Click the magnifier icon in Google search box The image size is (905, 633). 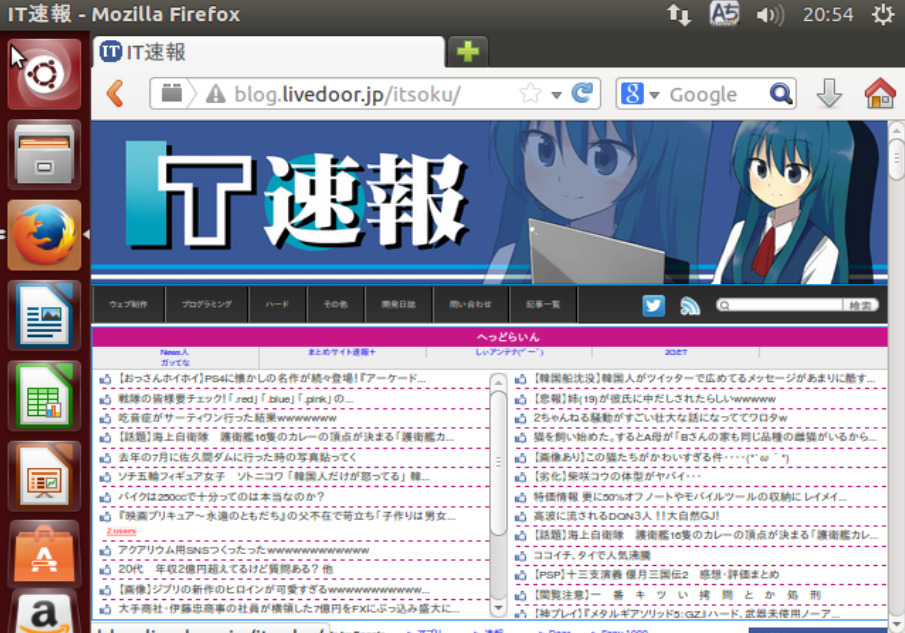(x=781, y=93)
